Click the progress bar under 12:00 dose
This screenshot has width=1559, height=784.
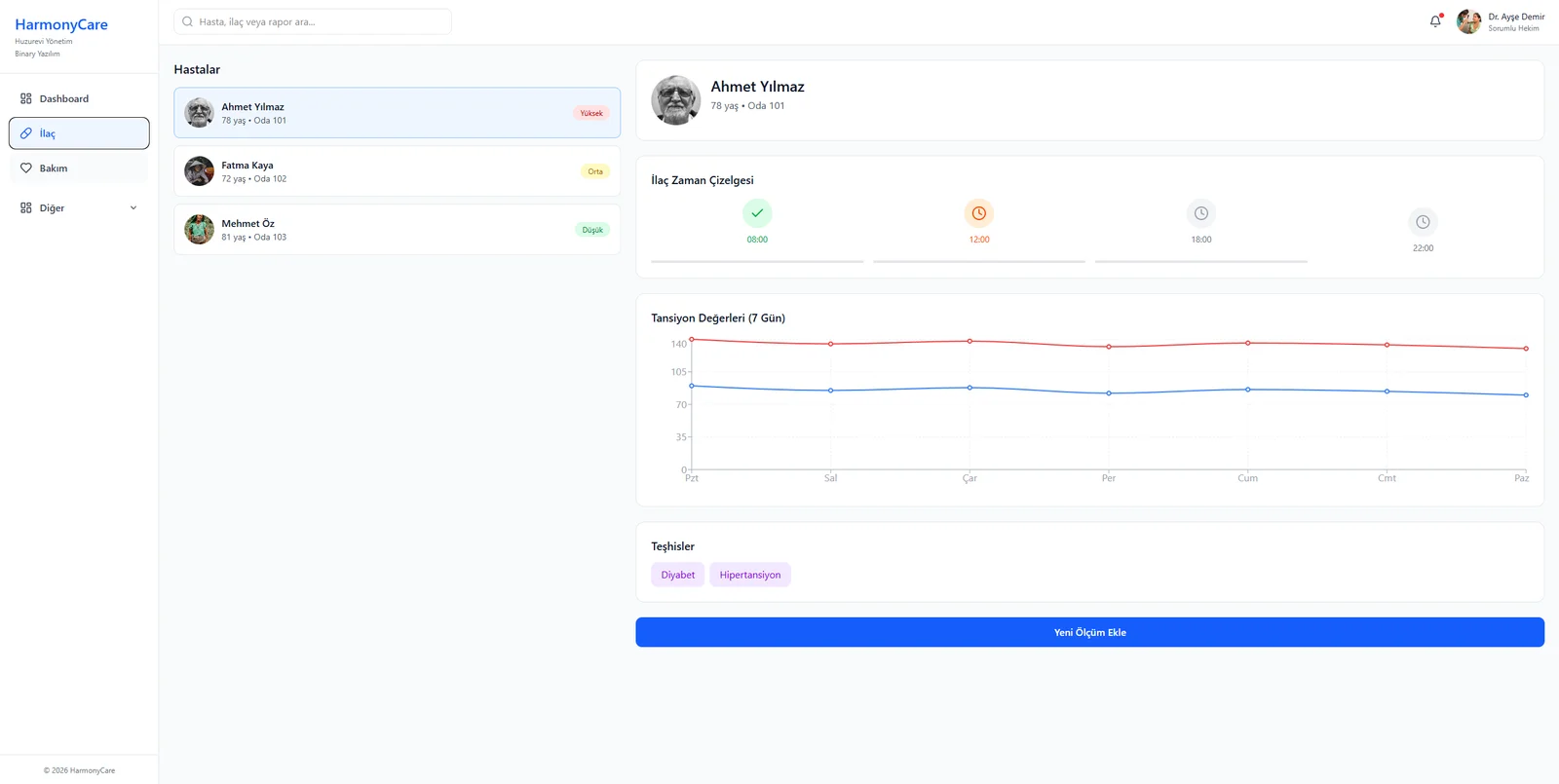(x=978, y=261)
